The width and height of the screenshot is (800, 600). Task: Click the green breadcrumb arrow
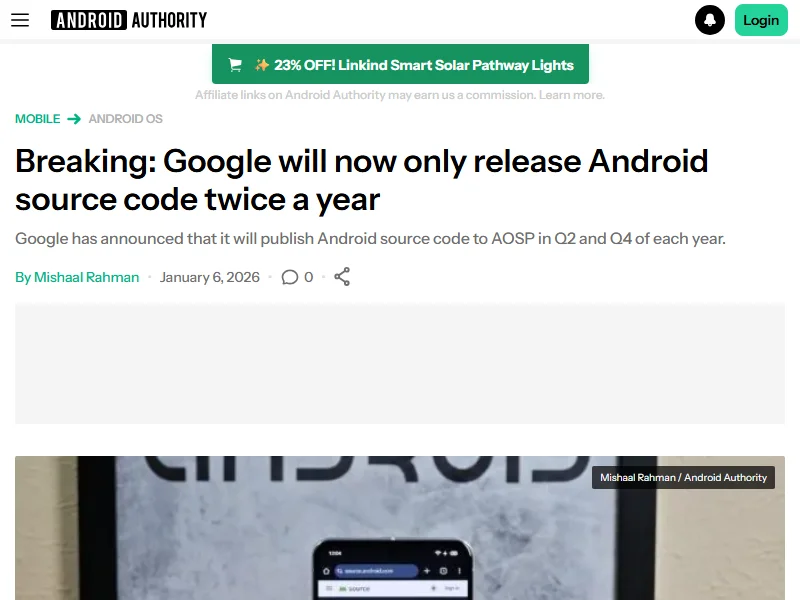(x=74, y=119)
